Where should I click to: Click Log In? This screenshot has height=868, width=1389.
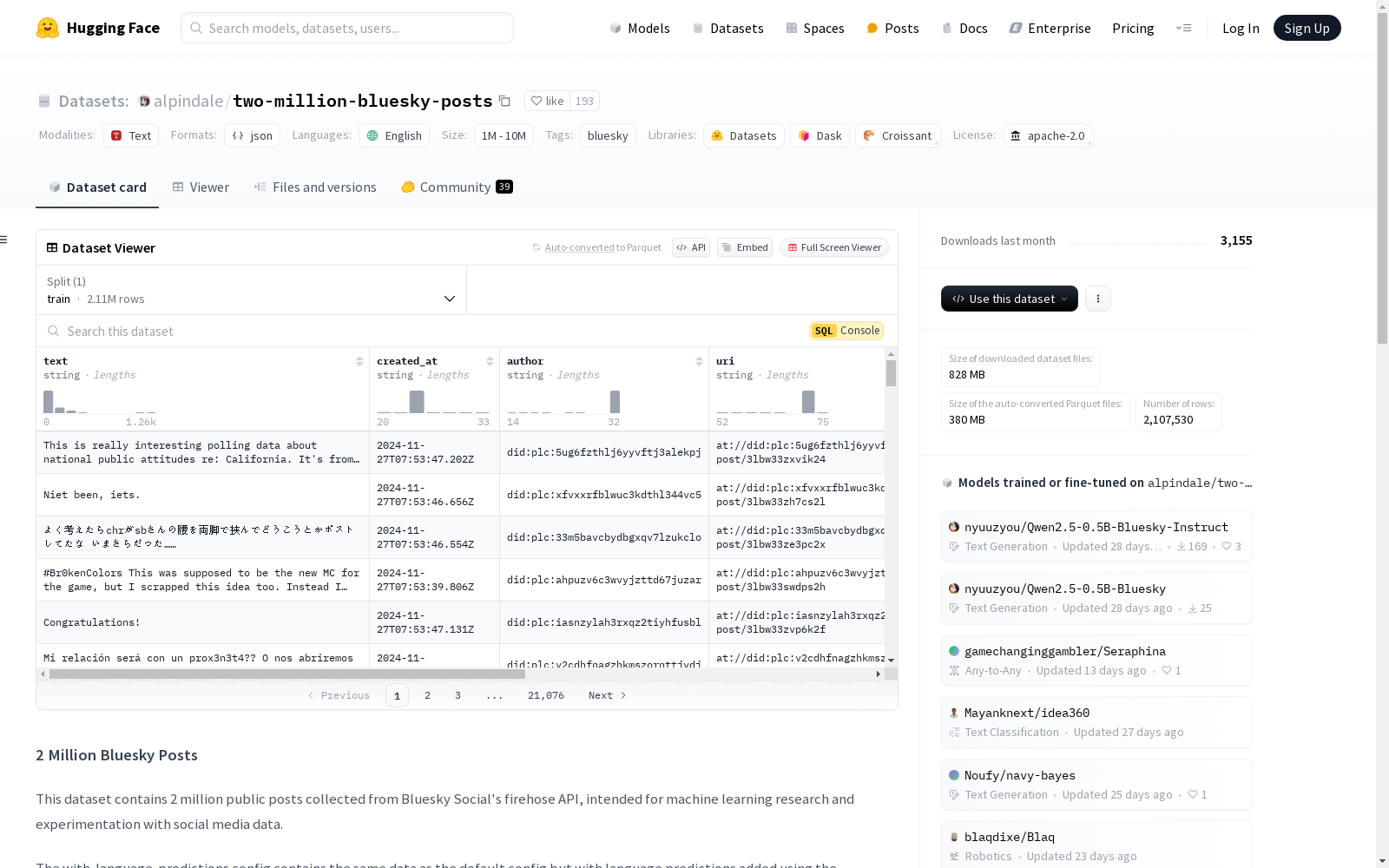1241,28
